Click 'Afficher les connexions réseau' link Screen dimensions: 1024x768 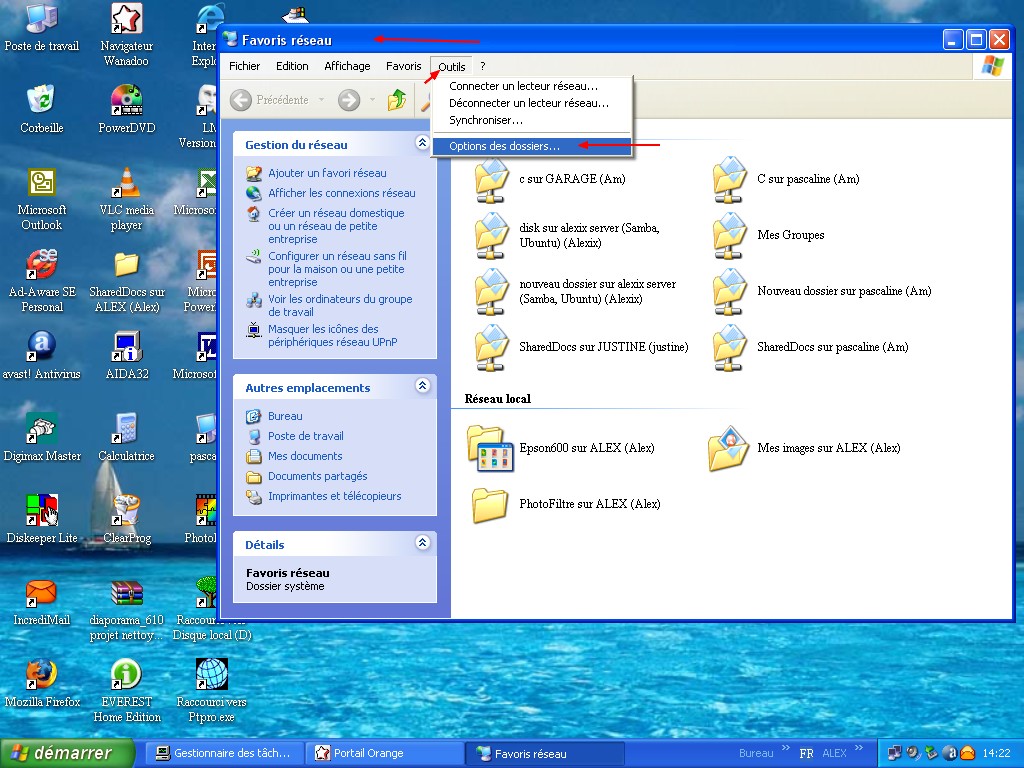[x=341, y=193]
